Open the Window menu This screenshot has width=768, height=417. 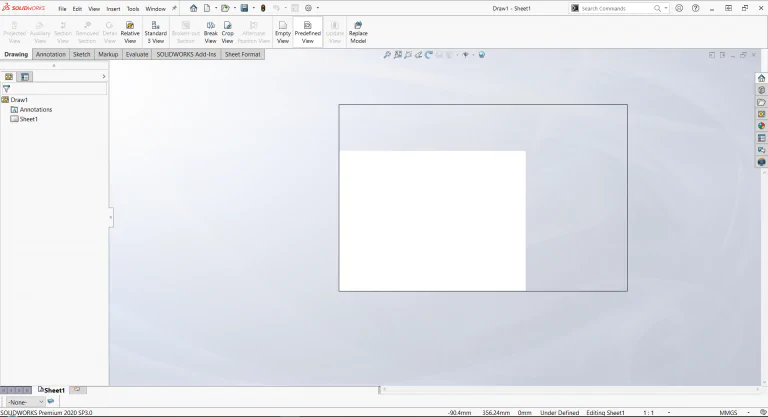tap(155, 9)
